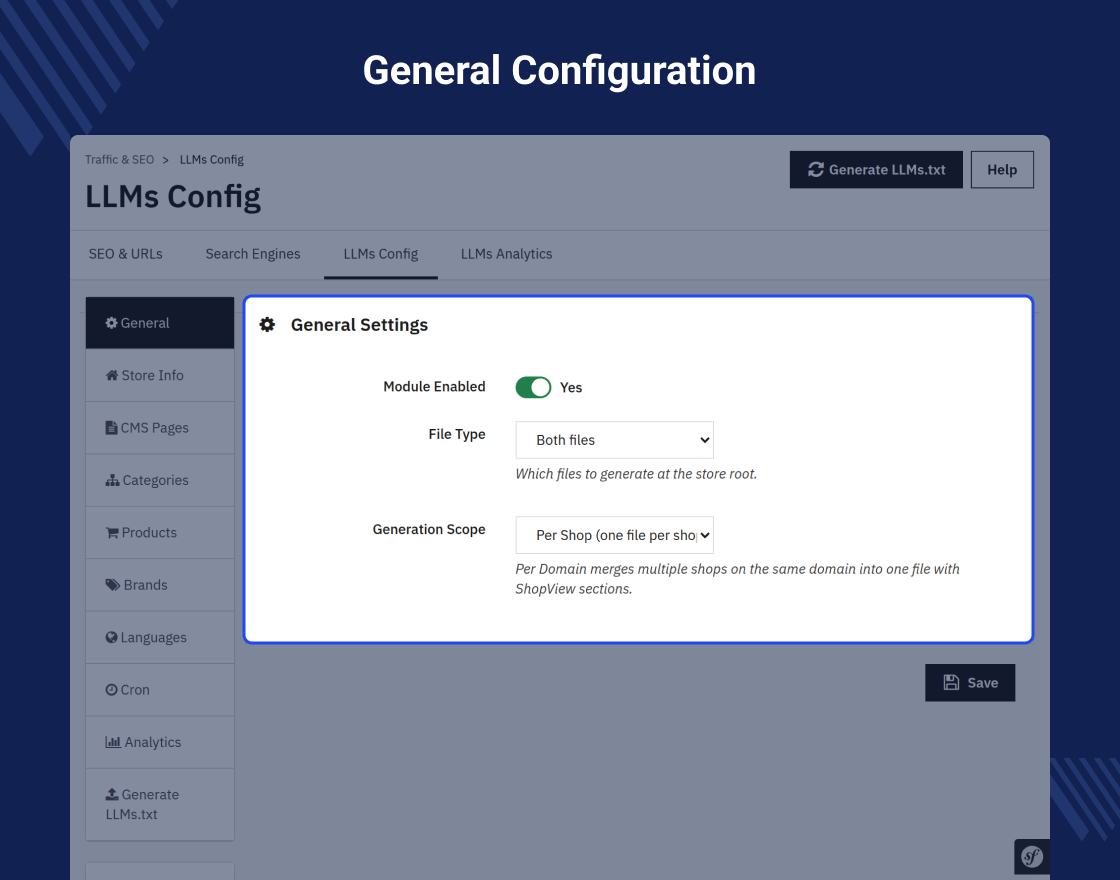This screenshot has height=880, width=1120.
Task: Go to the Categories section label
Action: coord(156,480)
